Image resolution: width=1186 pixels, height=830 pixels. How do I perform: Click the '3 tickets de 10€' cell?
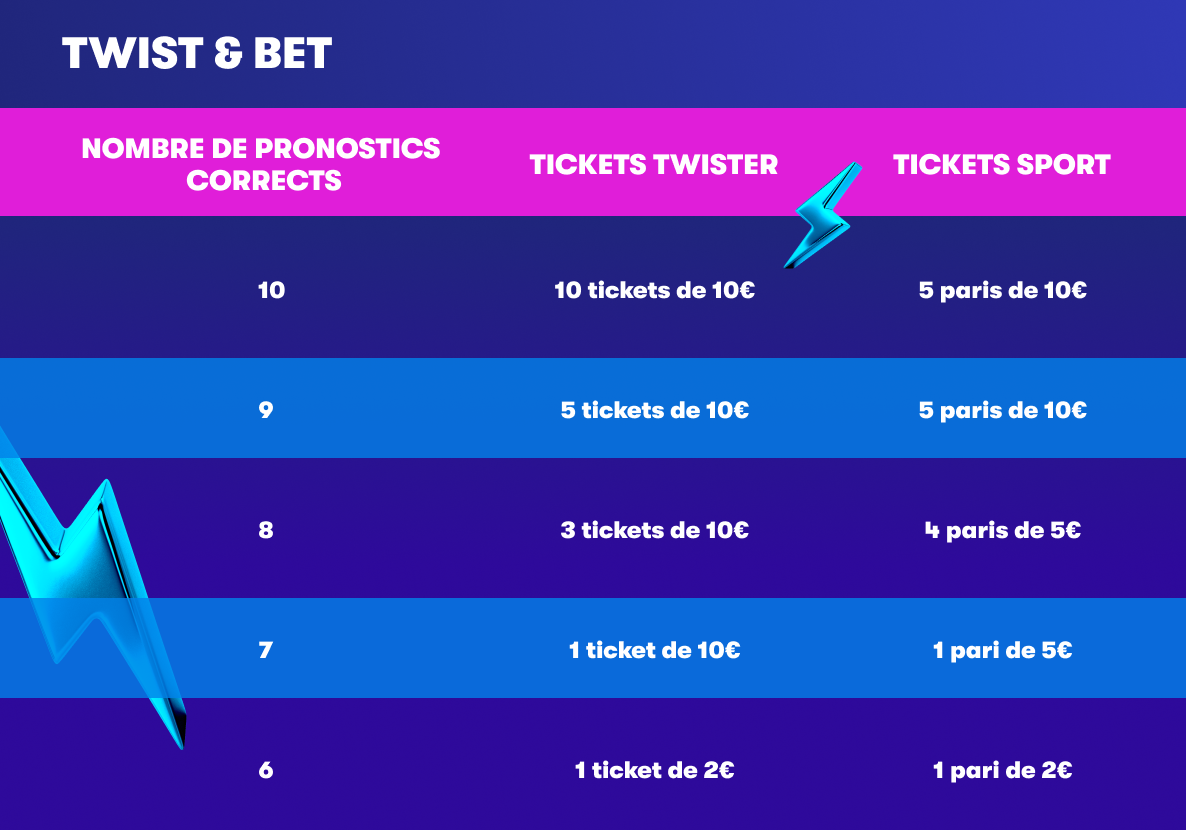(654, 530)
